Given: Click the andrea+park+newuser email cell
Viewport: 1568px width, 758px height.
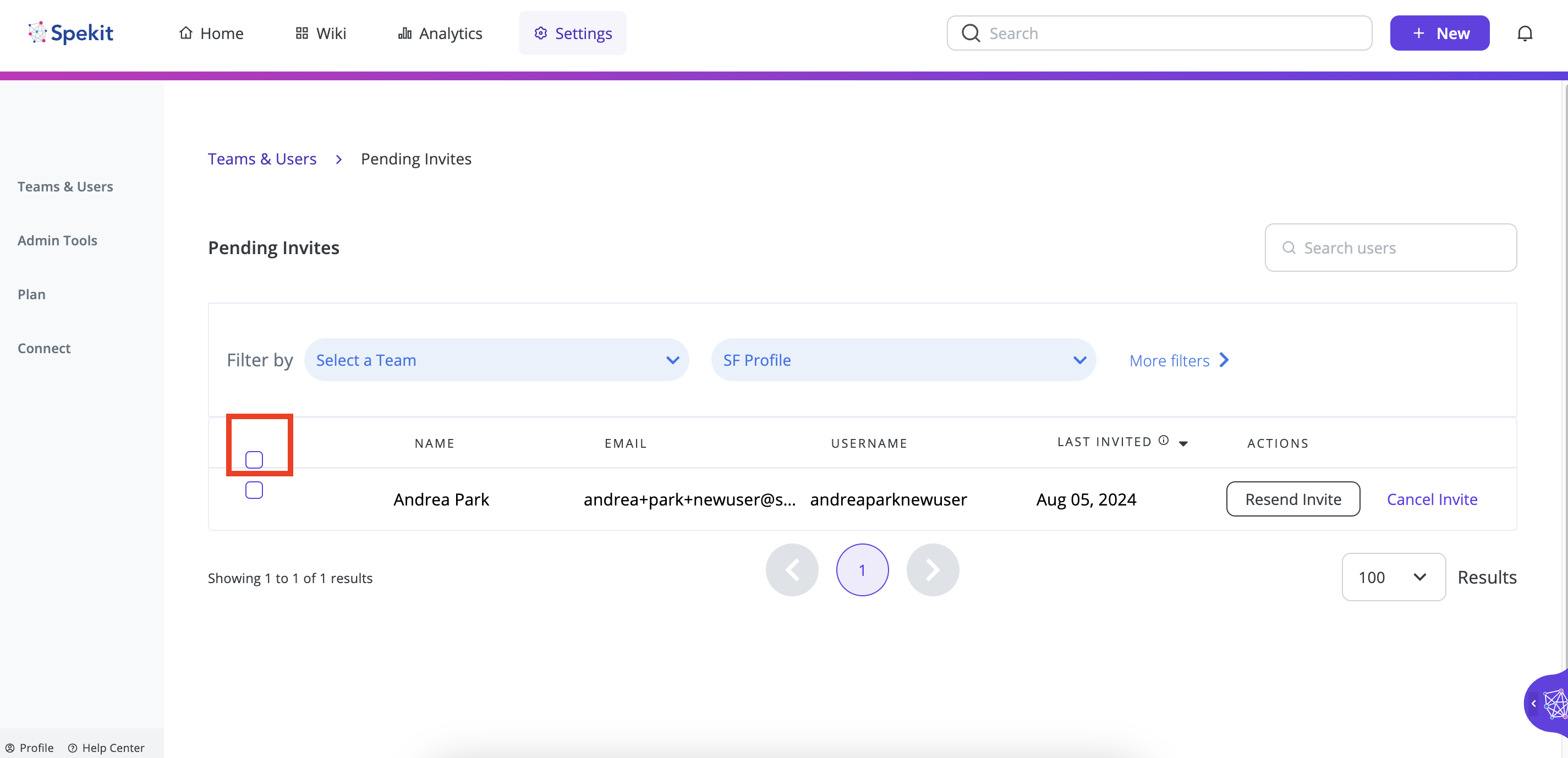Looking at the screenshot, I should point(690,499).
